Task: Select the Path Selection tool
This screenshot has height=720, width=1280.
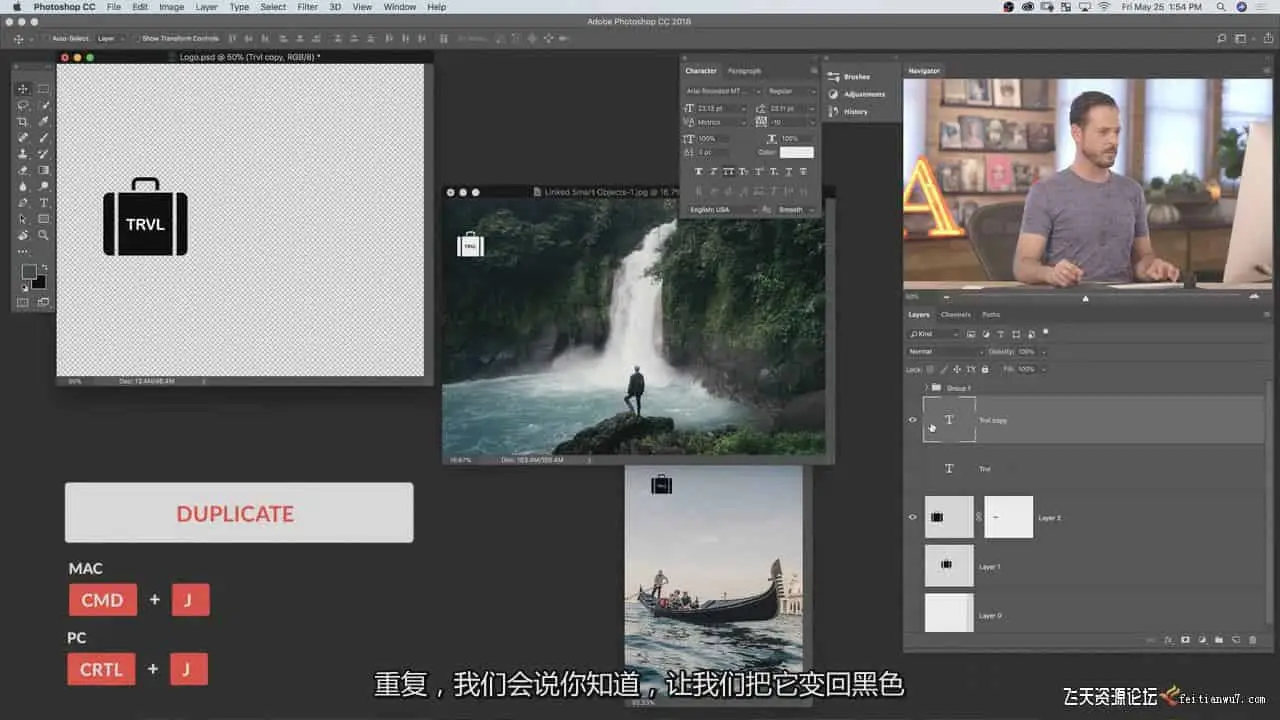Action: (x=23, y=218)
